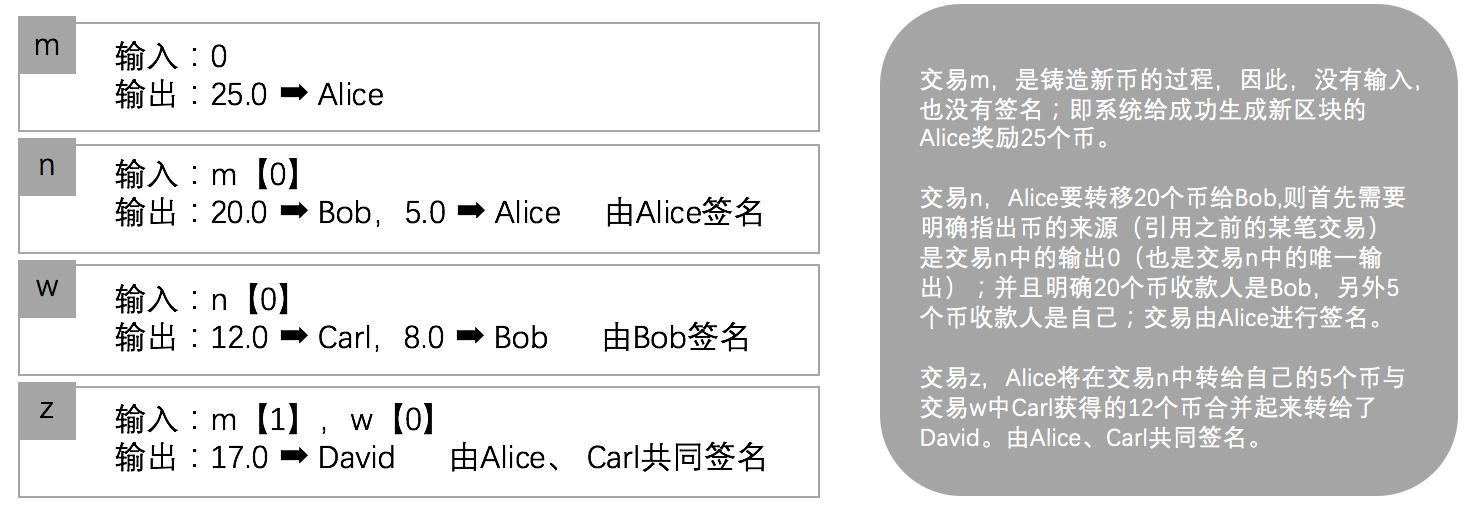This screenshot has height=506, width=1482.
Task: Click the paragraph explaining 交易z in gray panel
Action: [1163, 408]
